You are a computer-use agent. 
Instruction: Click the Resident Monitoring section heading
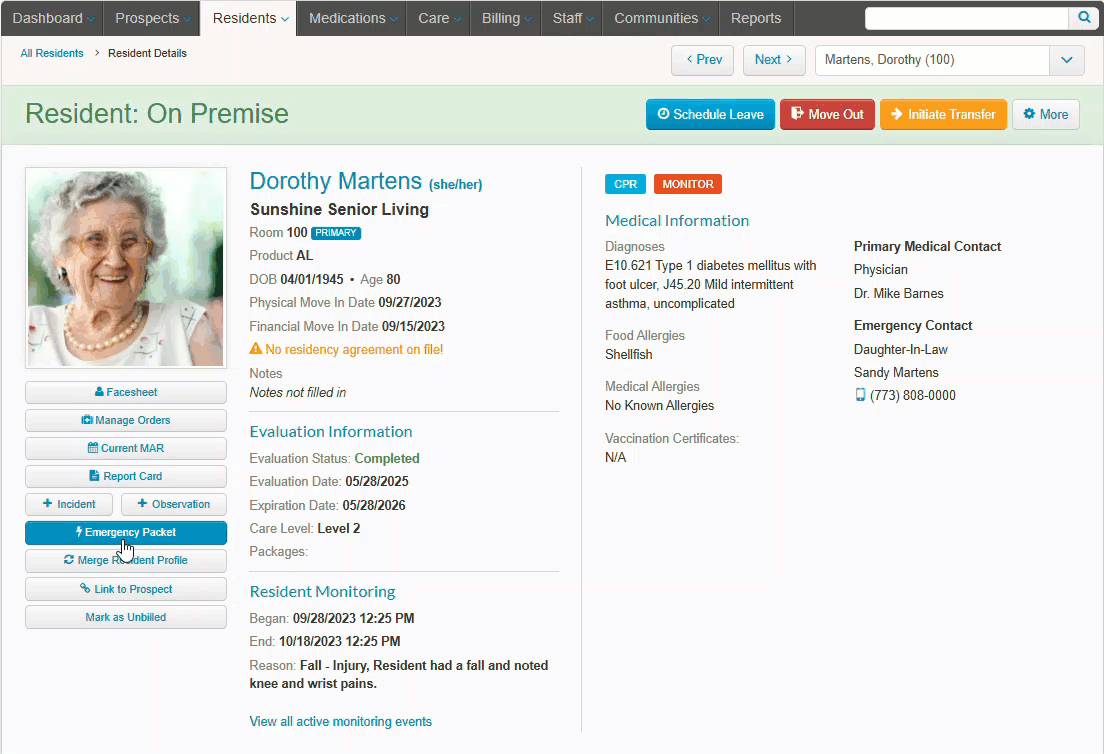[x=322, y=591]
